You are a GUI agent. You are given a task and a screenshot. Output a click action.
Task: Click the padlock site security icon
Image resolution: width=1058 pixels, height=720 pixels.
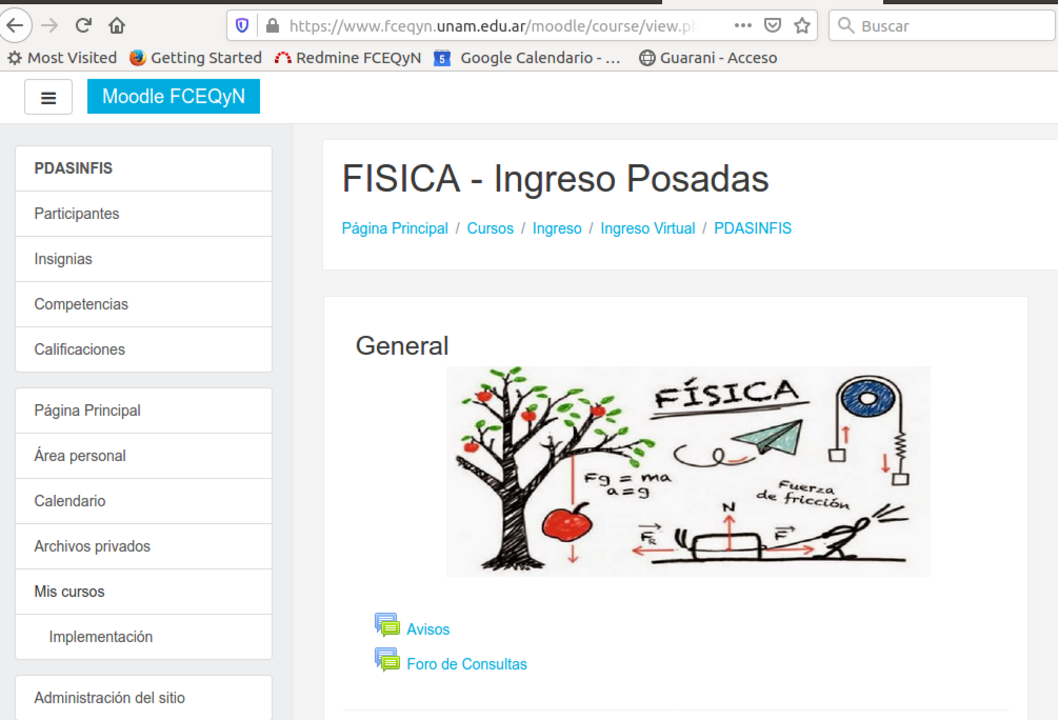pyautogui.click(x=273, y=26)
